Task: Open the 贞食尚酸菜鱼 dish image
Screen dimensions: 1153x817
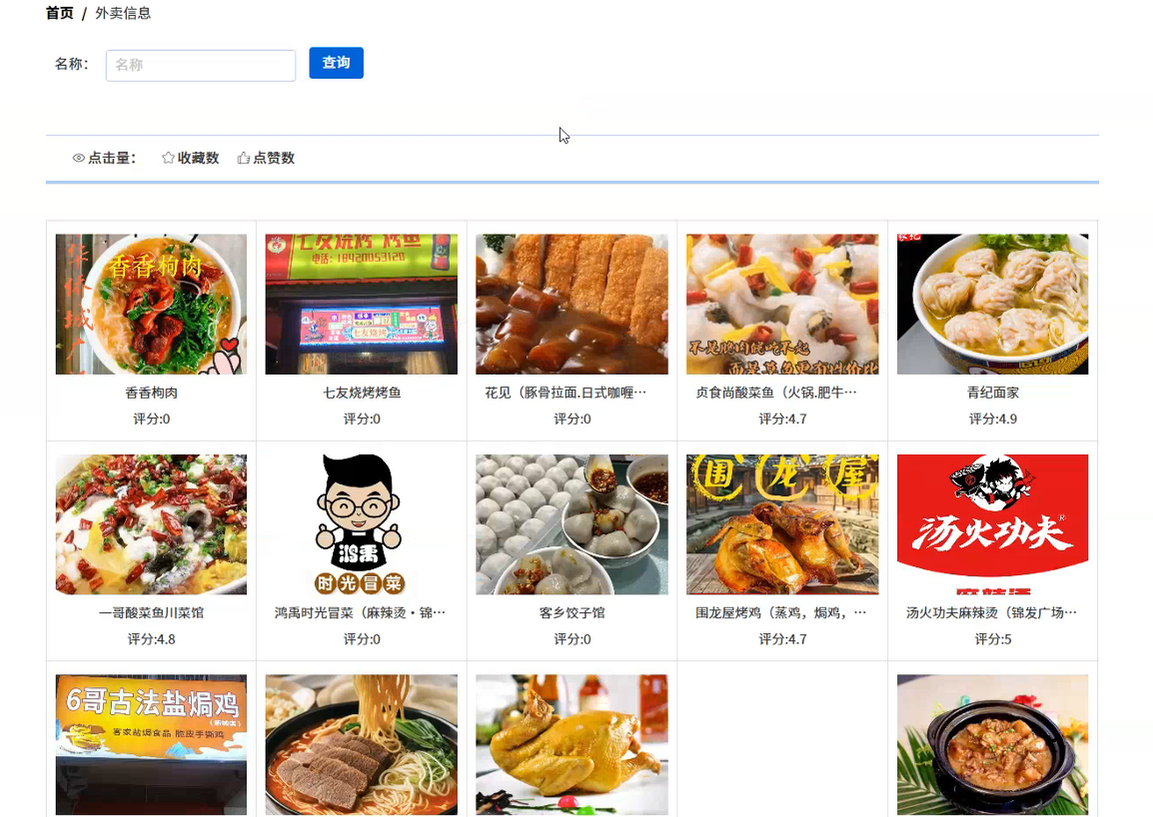Action: (x=782, y=304)
